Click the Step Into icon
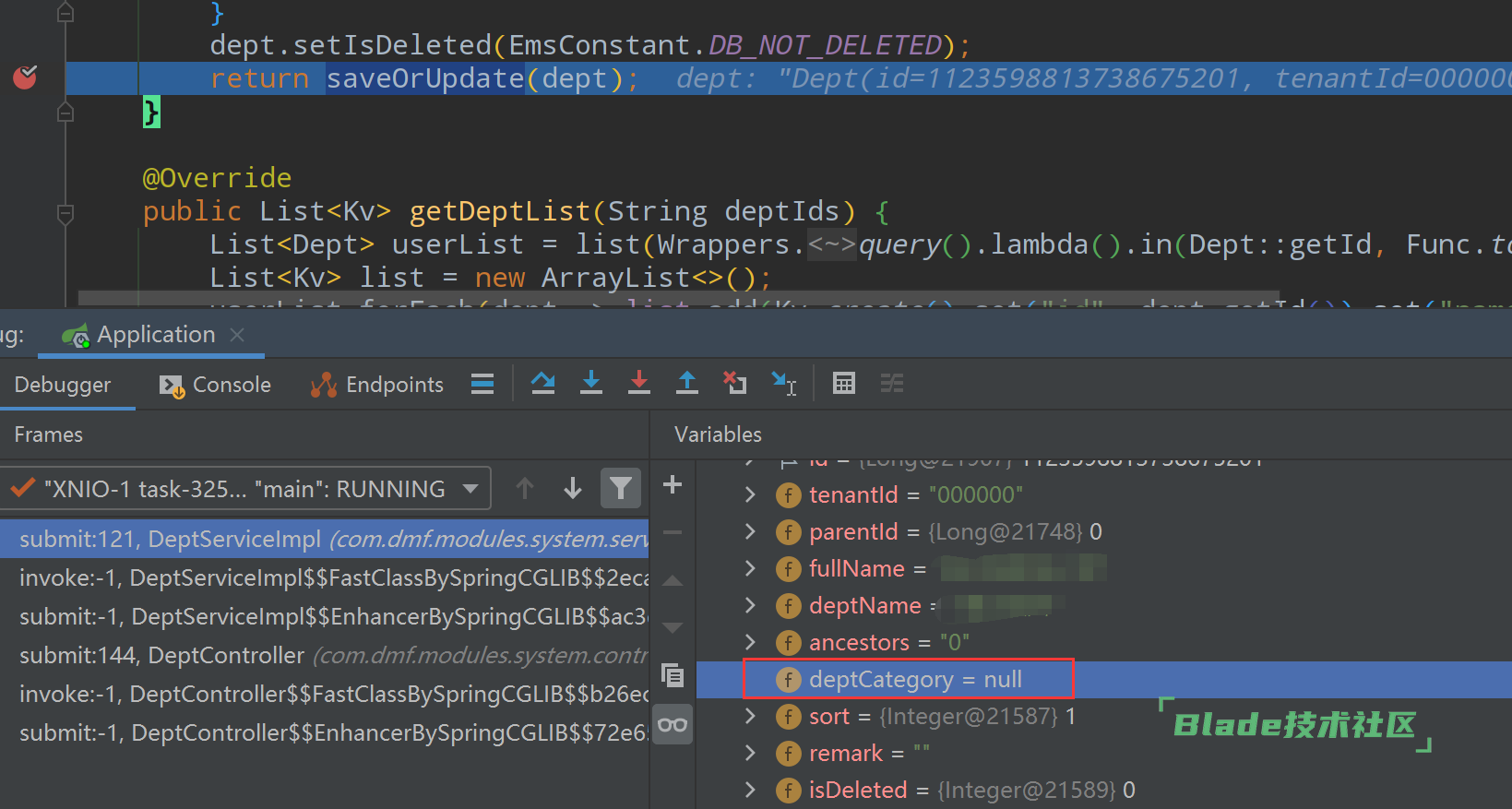 point(591,383)
